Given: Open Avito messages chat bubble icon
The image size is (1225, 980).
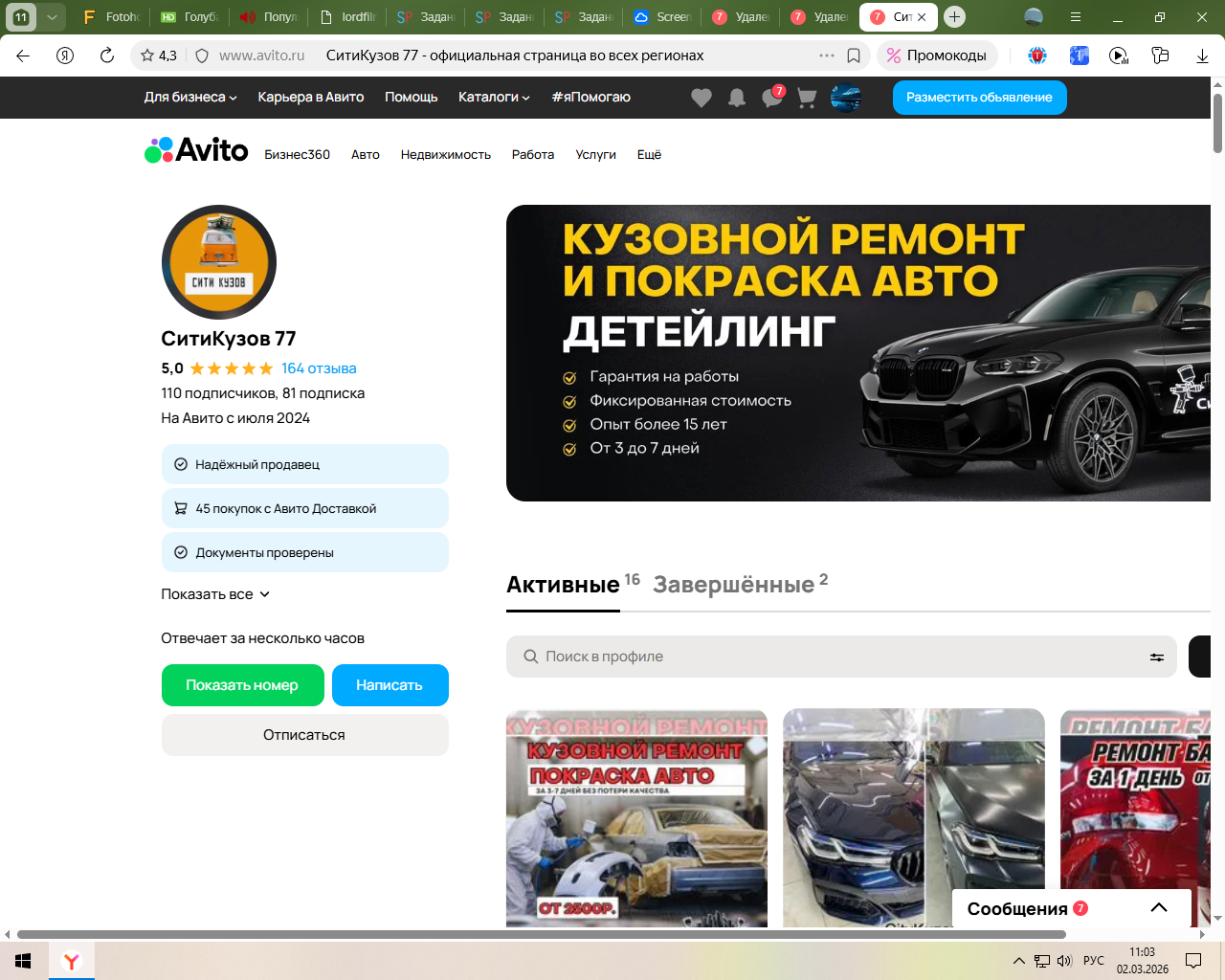Looking at the screenshot, I should (x=772, y=98).
